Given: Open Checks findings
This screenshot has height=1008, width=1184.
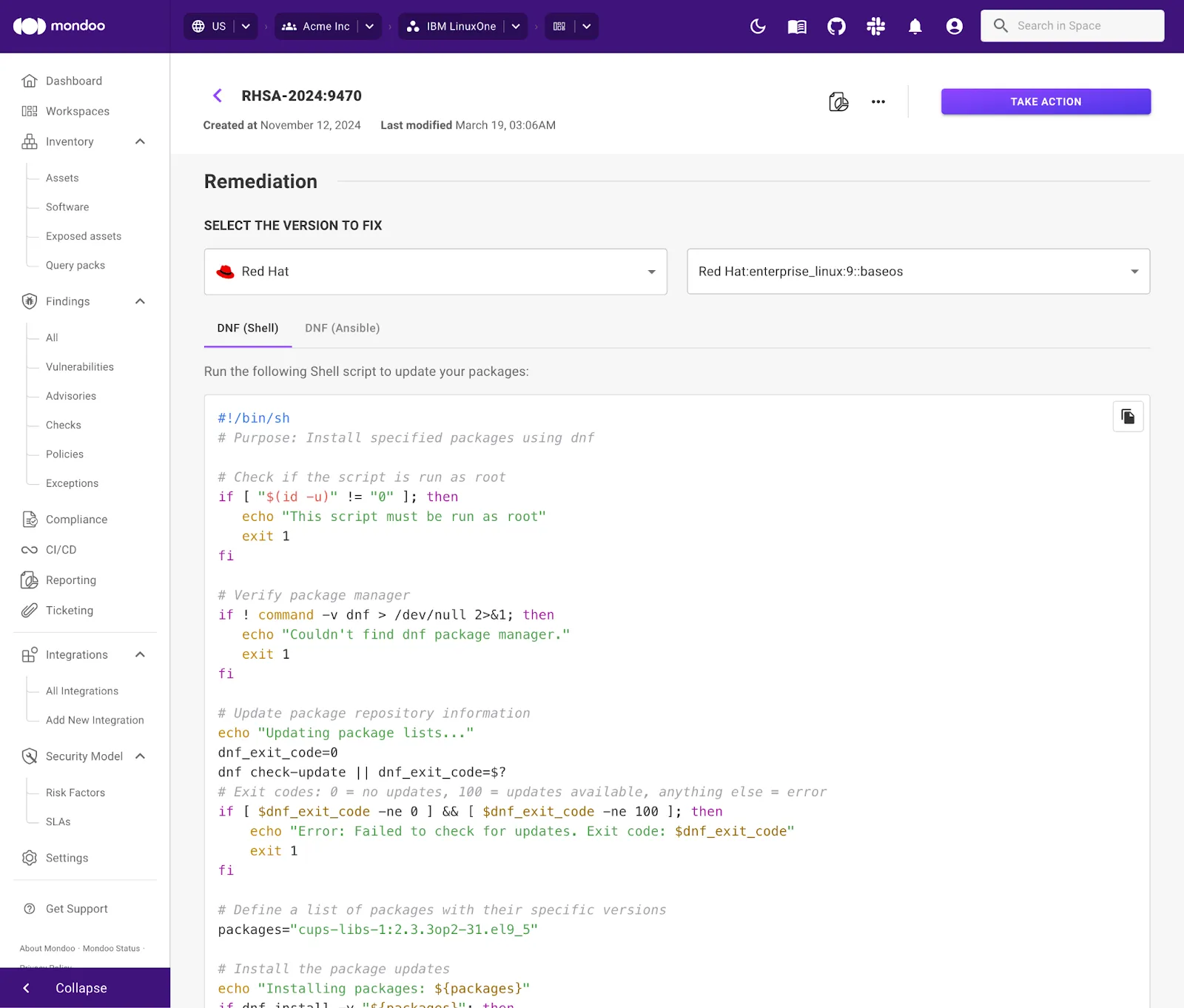Looking at the screenshot, I should point(64,425).
